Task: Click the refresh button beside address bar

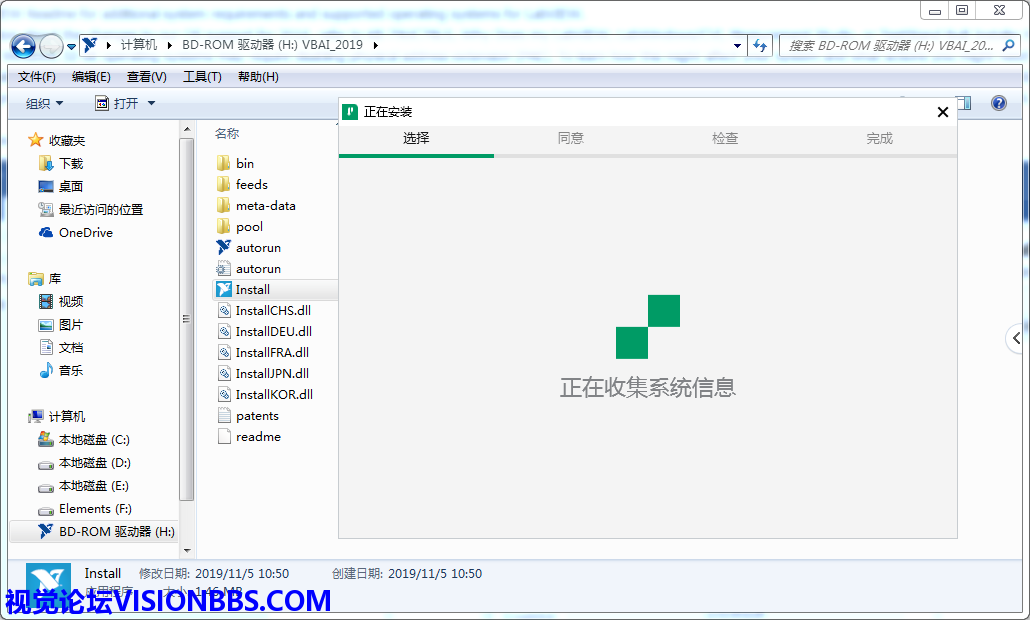Action: [760, 46]
